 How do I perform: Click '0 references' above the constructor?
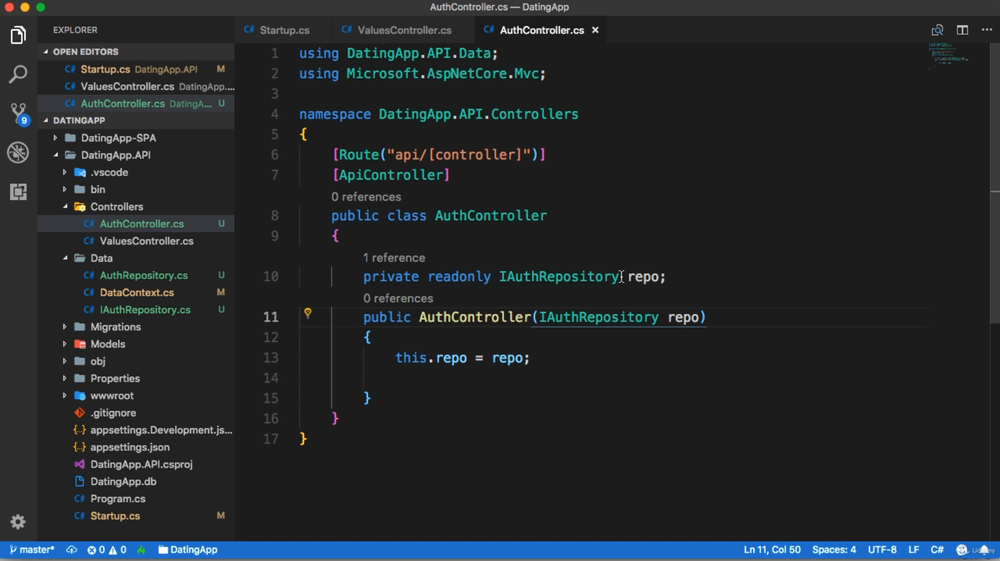point(398,298)
